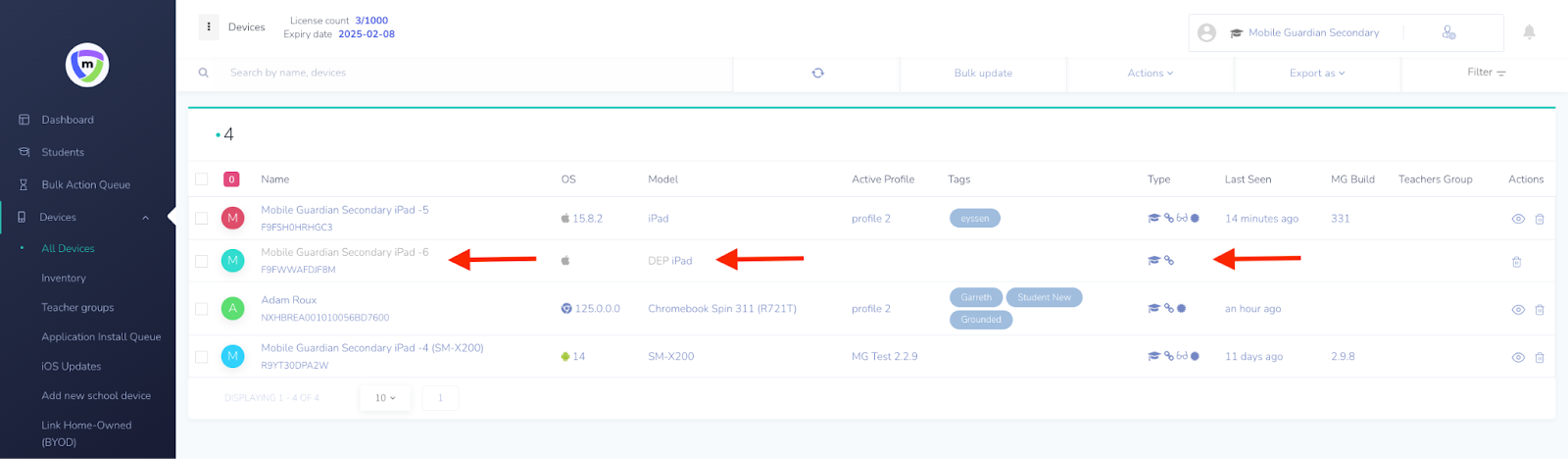Click the search magnifier icon
The width and height of the screenshot is (1568, 459).
204,73
